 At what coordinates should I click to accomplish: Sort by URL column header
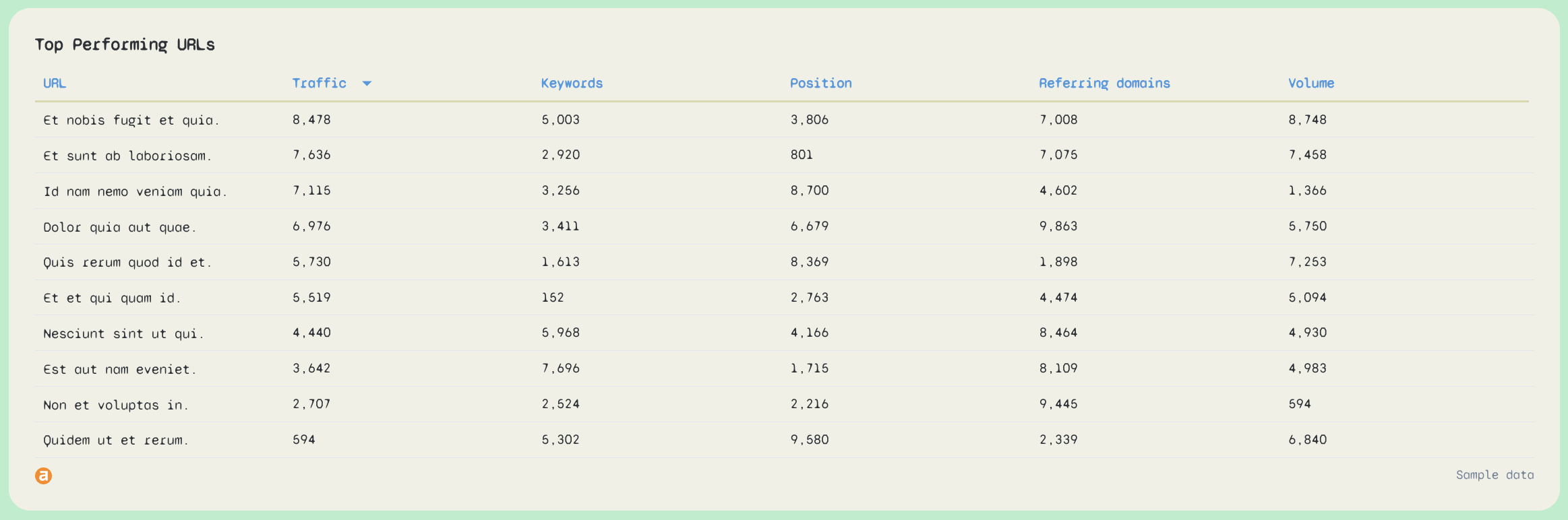coord(55,84)
